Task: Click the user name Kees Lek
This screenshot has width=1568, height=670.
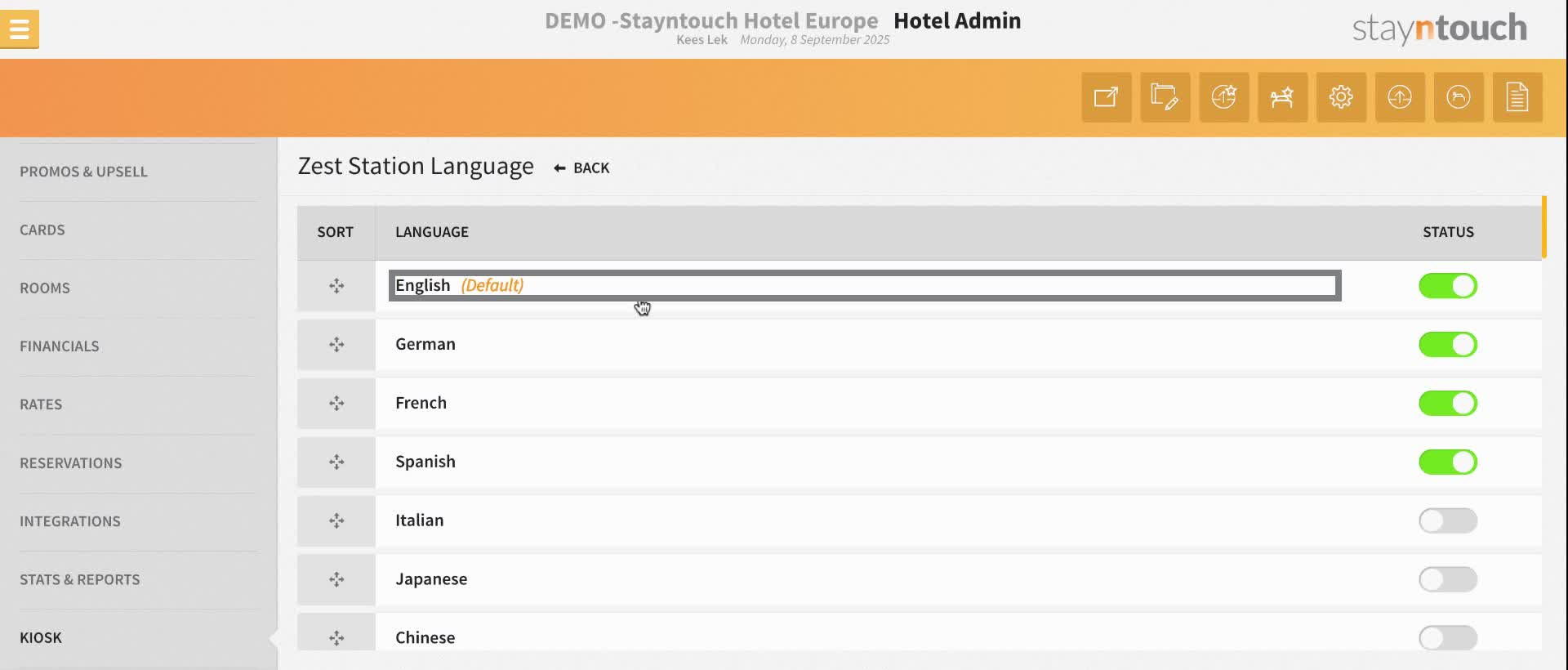Action: [702, 40]
